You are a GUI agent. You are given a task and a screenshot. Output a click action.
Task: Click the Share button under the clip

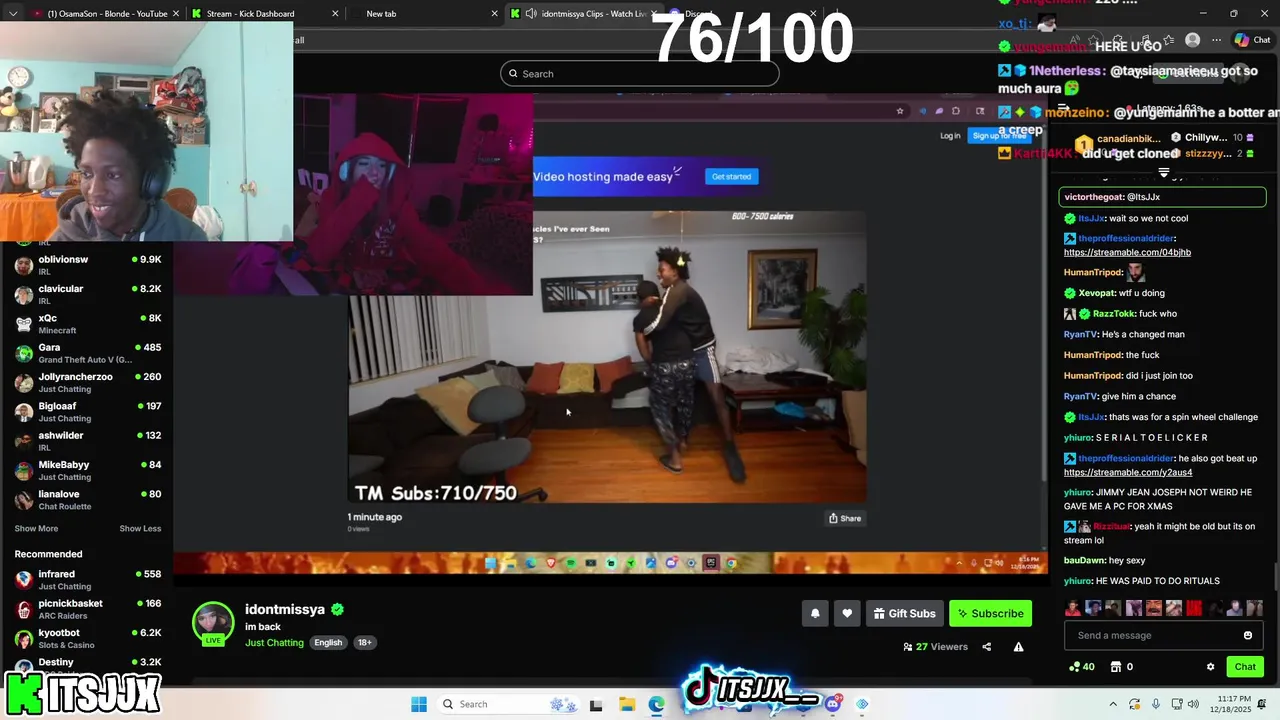pos(845,518)
